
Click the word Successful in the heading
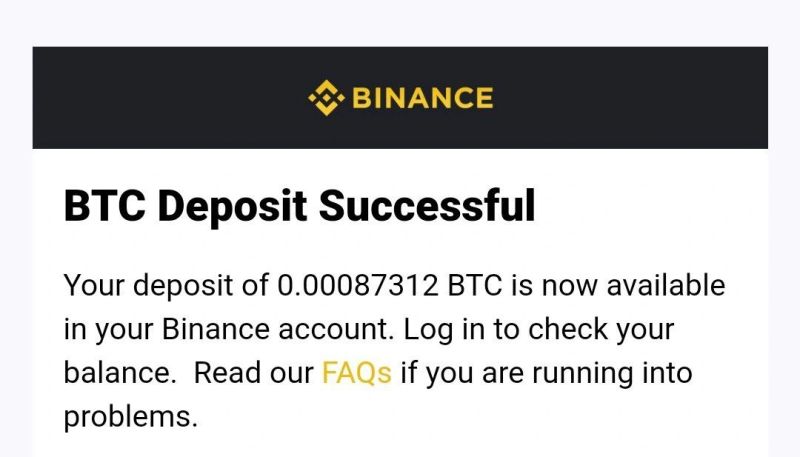tap(427, 206)
